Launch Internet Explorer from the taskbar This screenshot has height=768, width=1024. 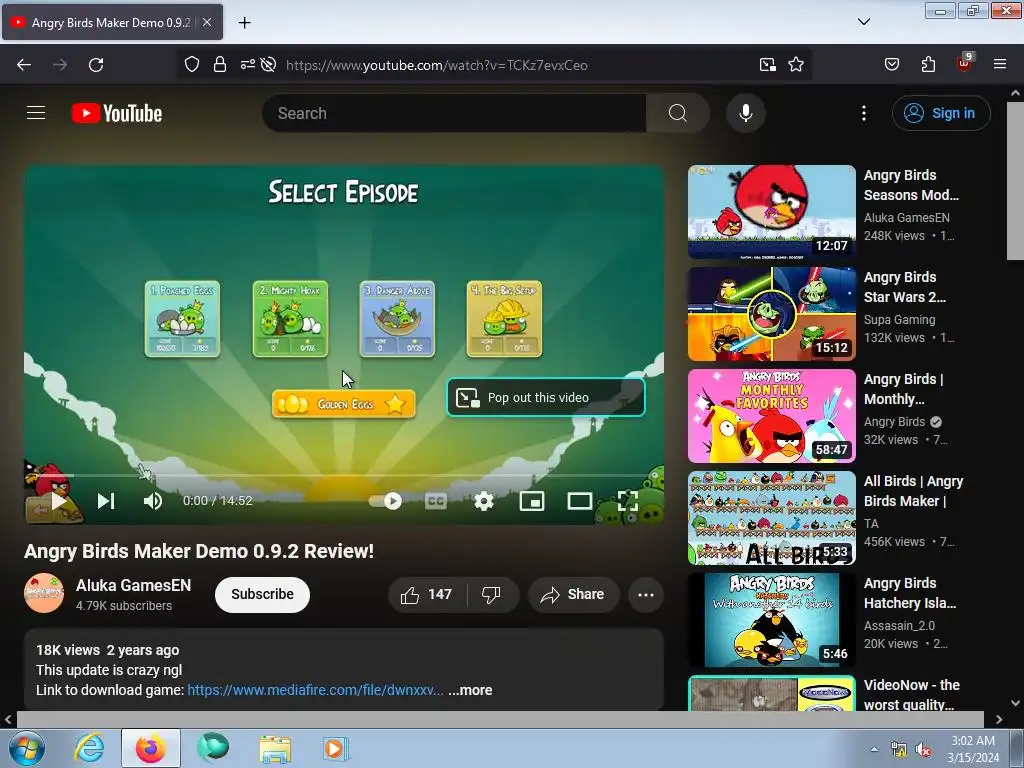pos(89,748)
